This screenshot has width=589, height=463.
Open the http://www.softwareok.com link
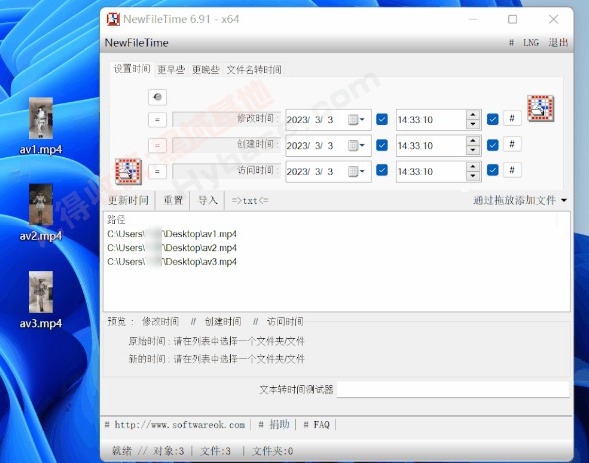point(180,425)
